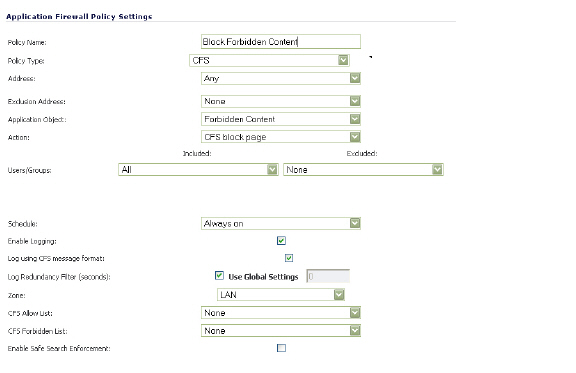Click the CFS Forbidden List dropdown arrow
Screen dimensions: 576x373
355,331
